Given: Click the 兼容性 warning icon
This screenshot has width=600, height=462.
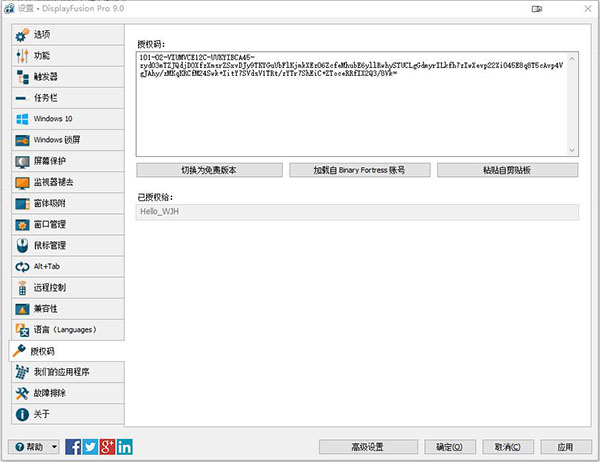Looking at the screenshot, I should pos(22,309).
